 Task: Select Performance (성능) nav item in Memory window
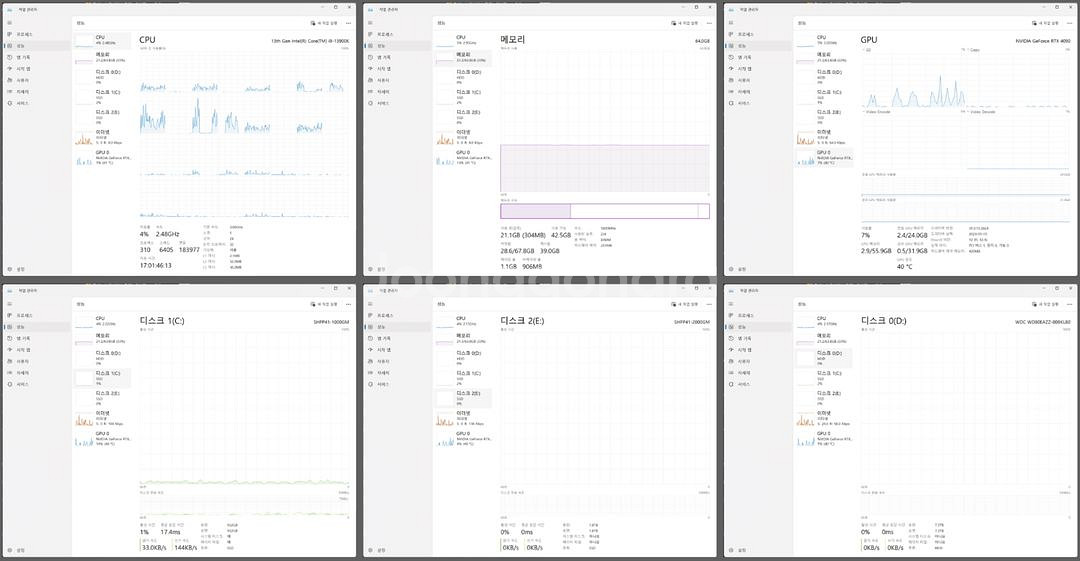tap(397, 45)
